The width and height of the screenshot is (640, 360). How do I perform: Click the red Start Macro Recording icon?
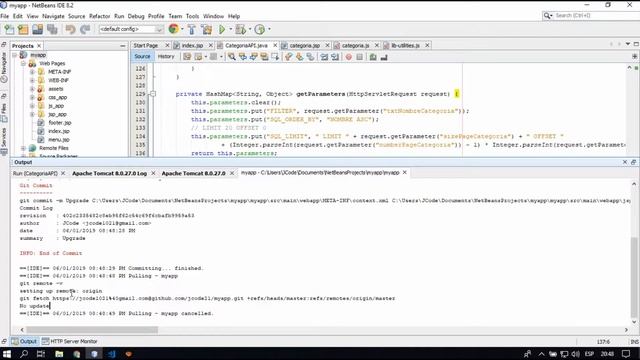click(349, 57)
